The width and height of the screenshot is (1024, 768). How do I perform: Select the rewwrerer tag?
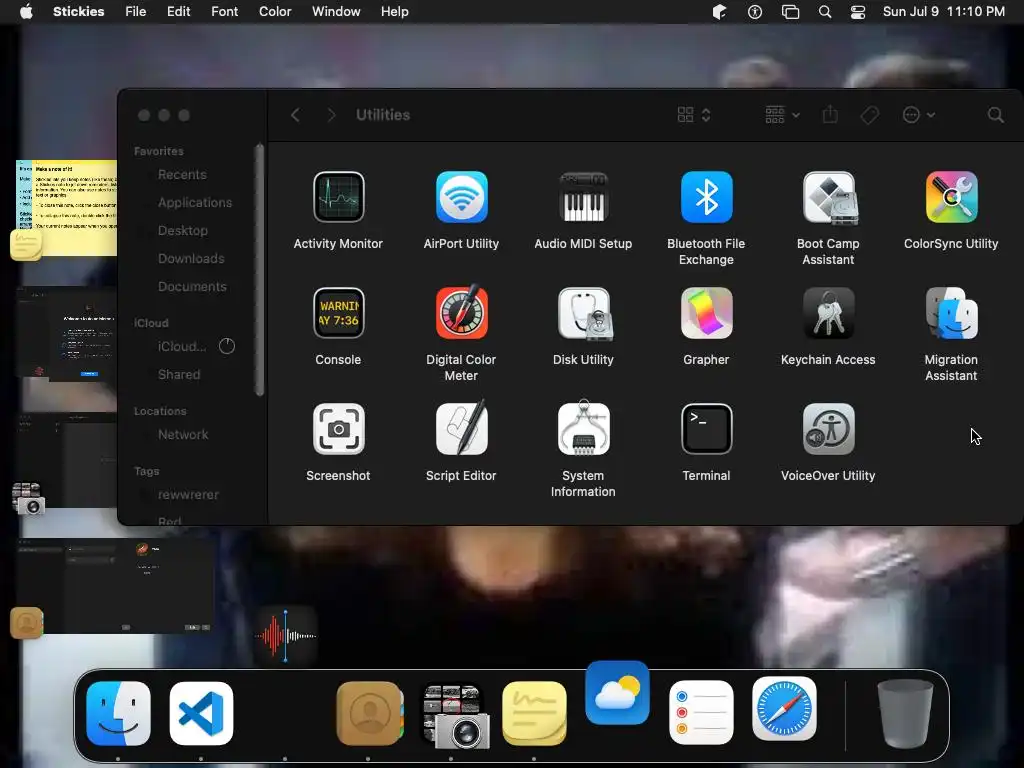click(189, 494)
